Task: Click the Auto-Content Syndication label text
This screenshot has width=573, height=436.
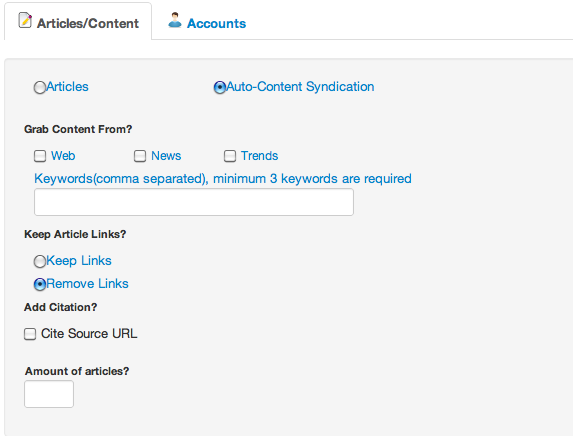Action: click(x=300, y=87)
